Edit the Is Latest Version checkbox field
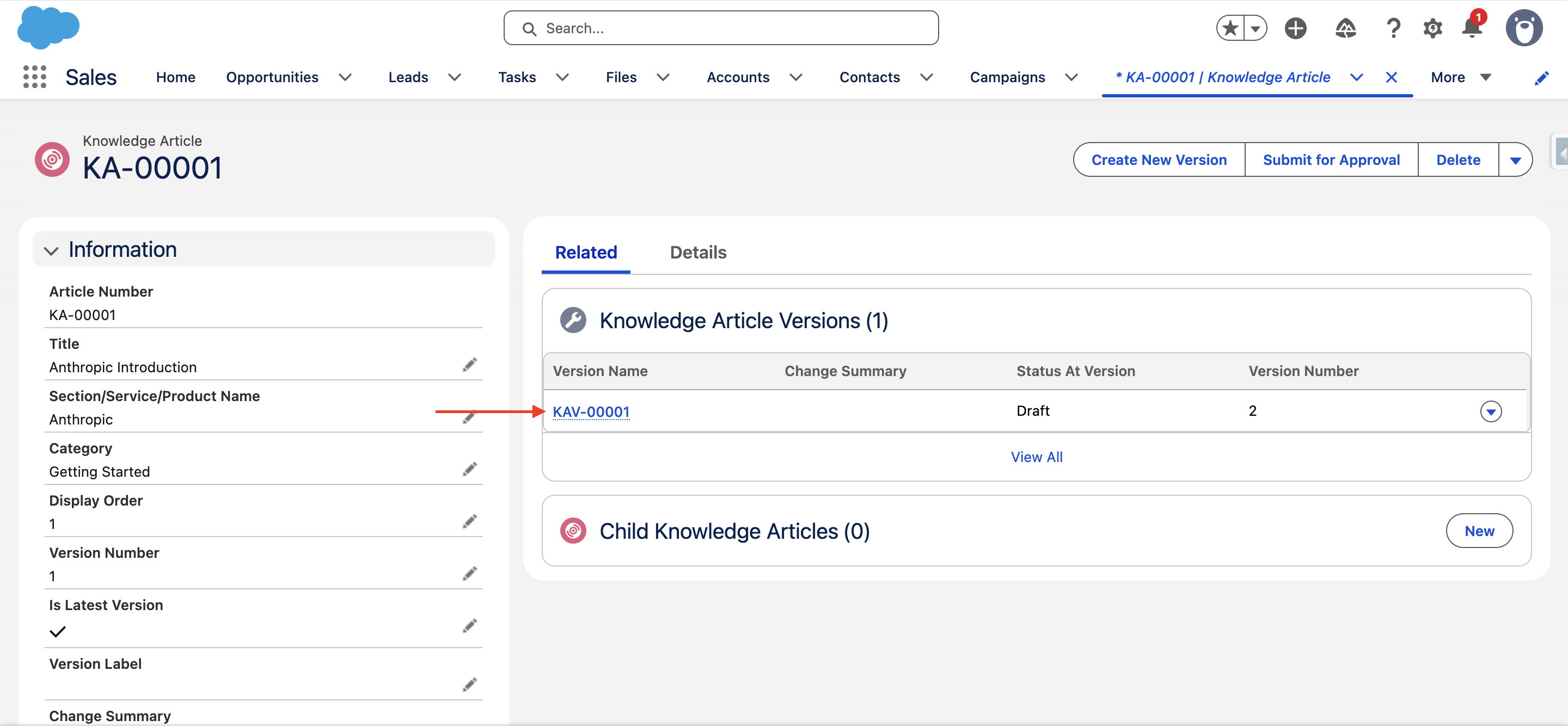Screen dimensions: 1568x726 click(469, 626)
